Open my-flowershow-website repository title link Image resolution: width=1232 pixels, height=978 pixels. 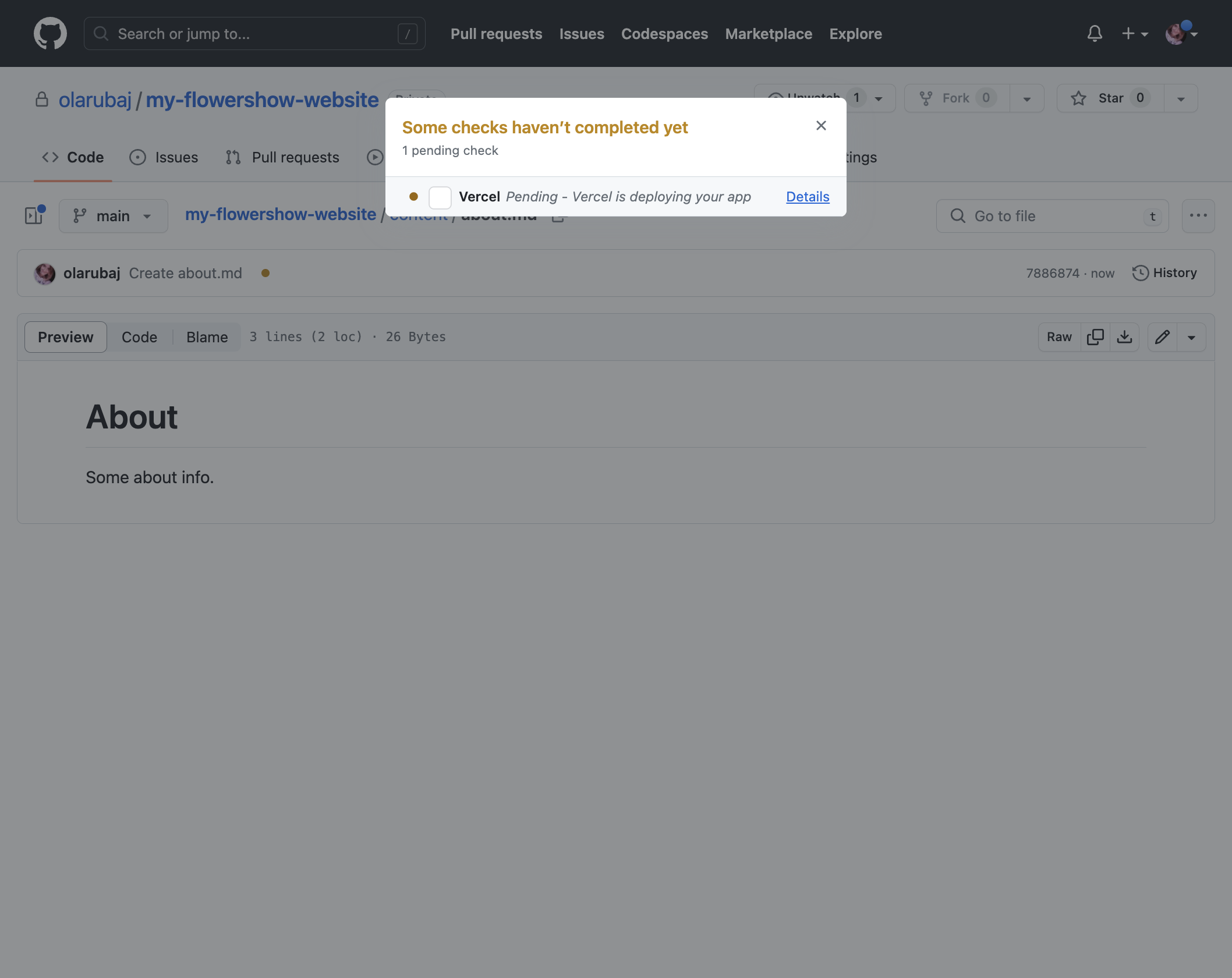pyautogui.click(x=262, y=100)
